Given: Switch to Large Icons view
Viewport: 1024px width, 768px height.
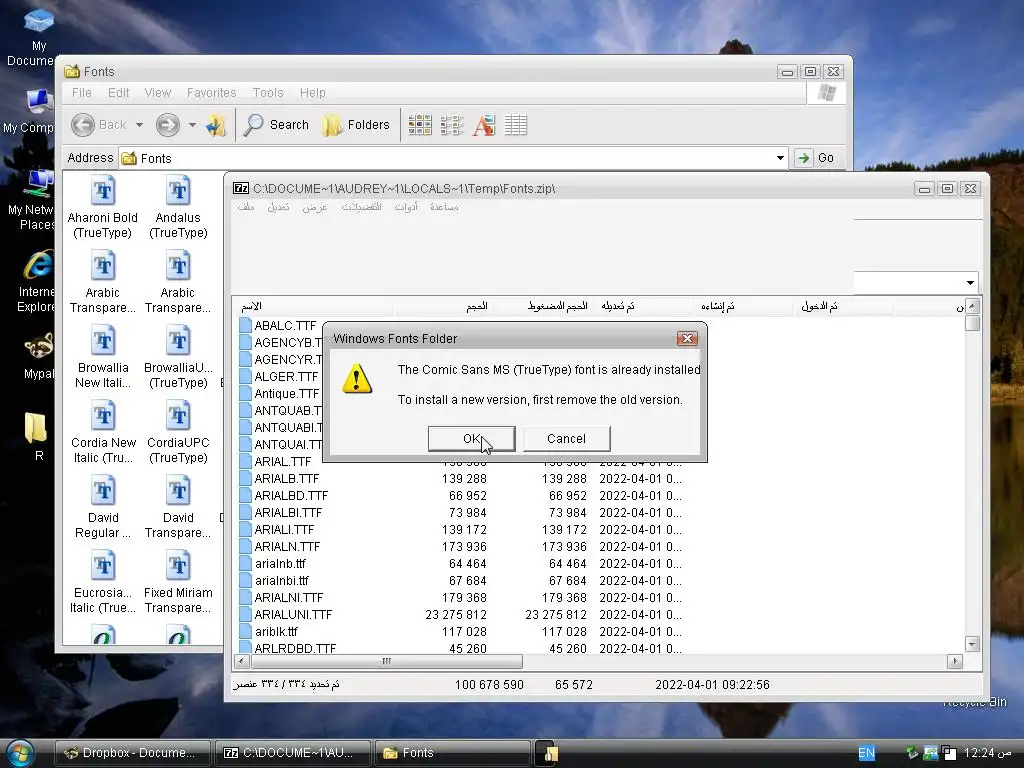Looking at the screenshot, I should tap(420, 125).
